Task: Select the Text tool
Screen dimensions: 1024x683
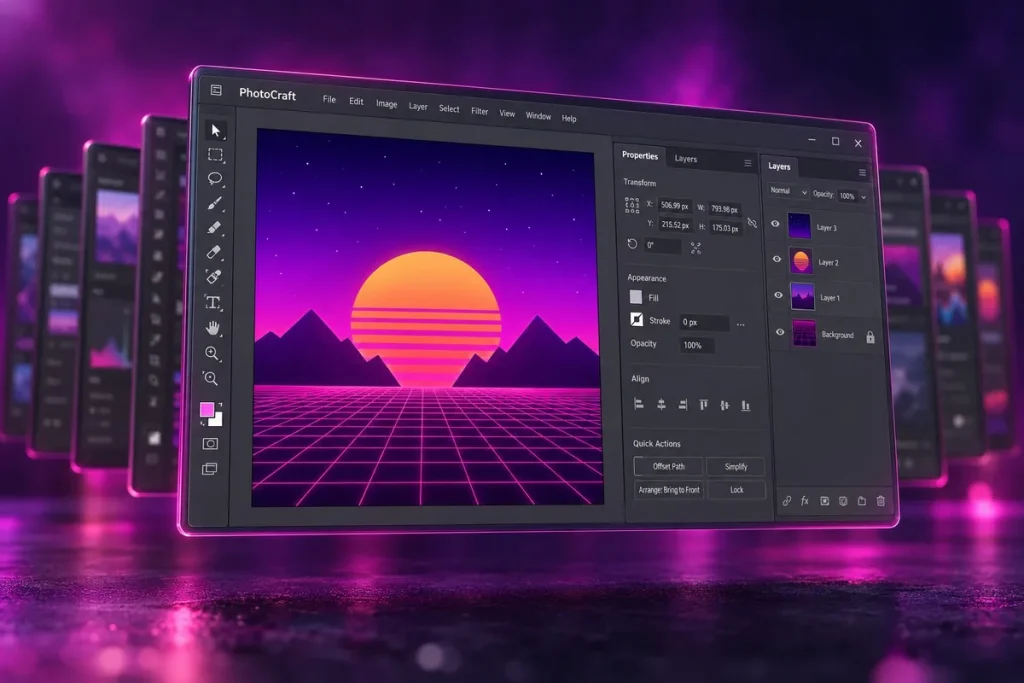Action: (213, 302)
